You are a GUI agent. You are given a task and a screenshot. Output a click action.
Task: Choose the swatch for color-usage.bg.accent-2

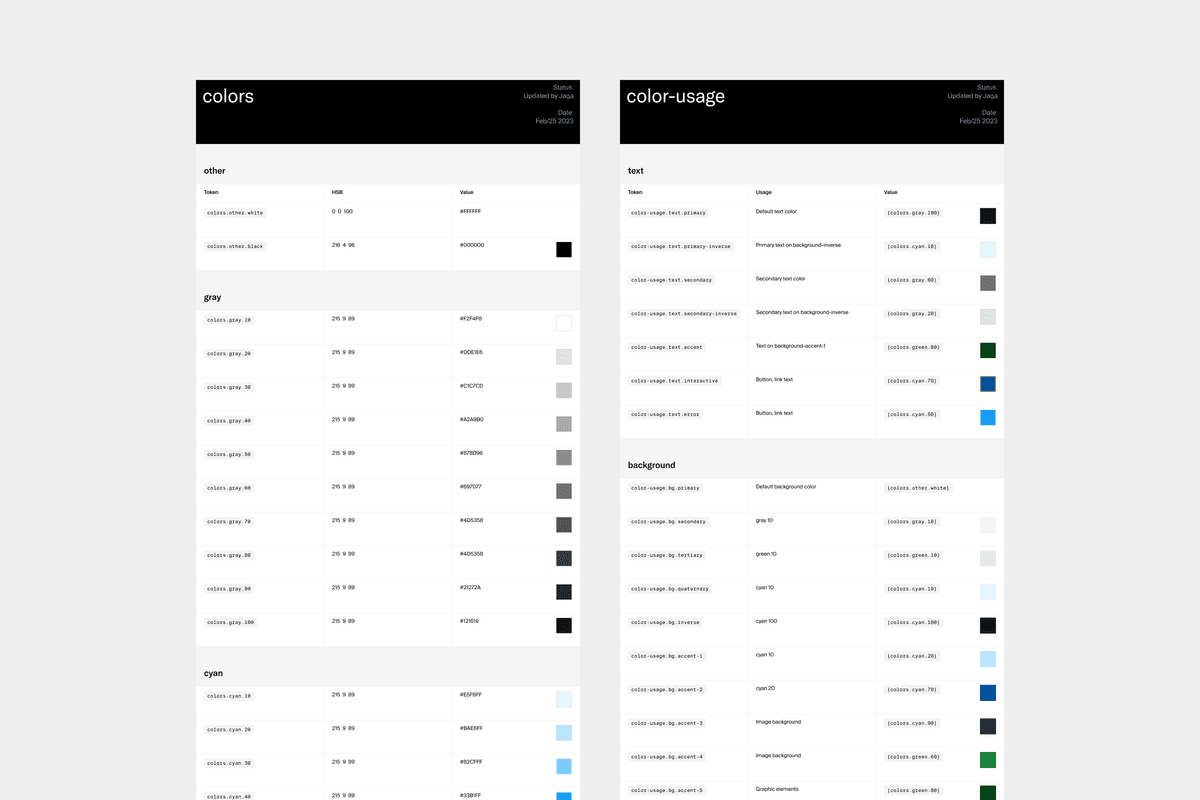pos(988,693)
